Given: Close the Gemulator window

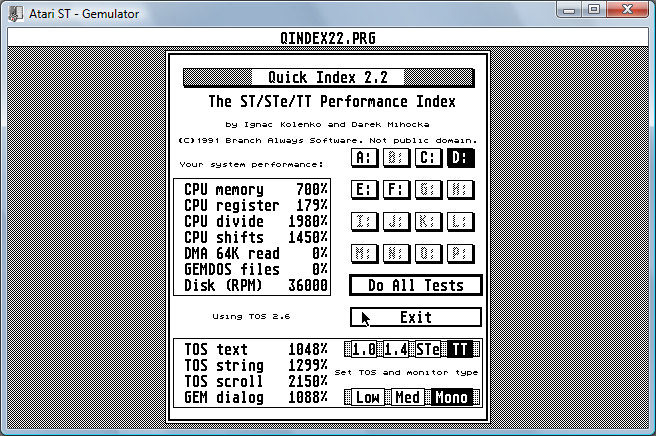Looking at the screenshot, I should click(627, 10).
